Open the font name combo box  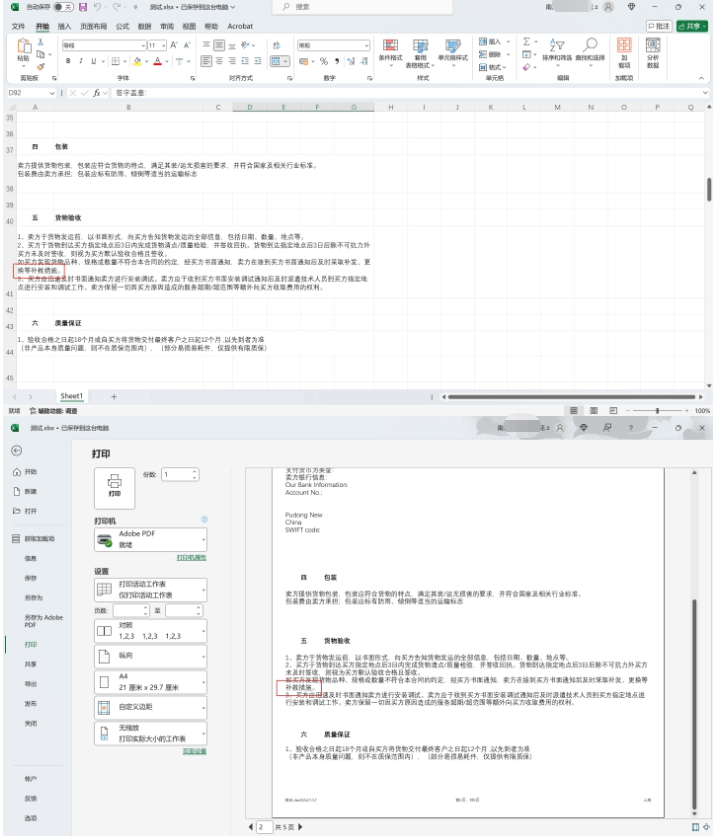click(104, 46)
